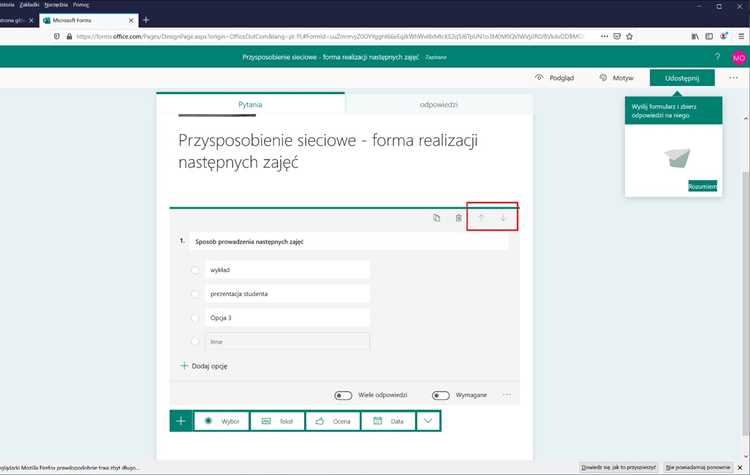Open a new browser tab with plus
750x475 pixels.
[146, 20]
